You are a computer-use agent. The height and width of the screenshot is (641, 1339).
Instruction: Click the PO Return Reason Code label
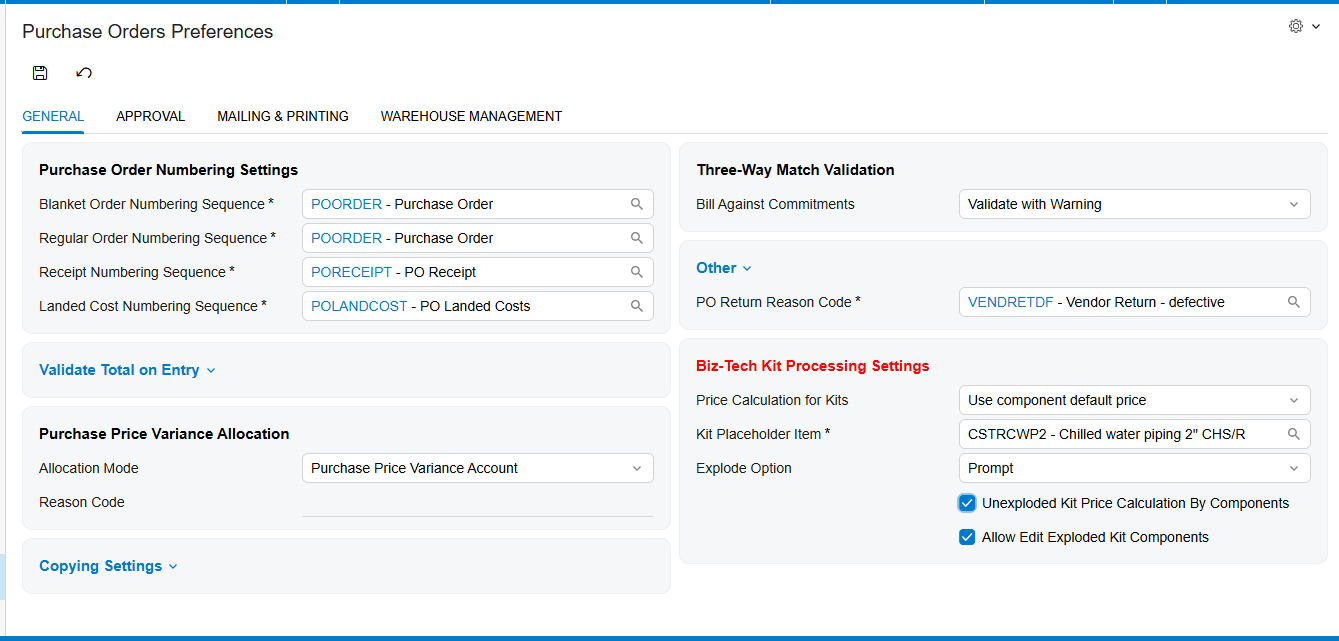coord(778,302)
